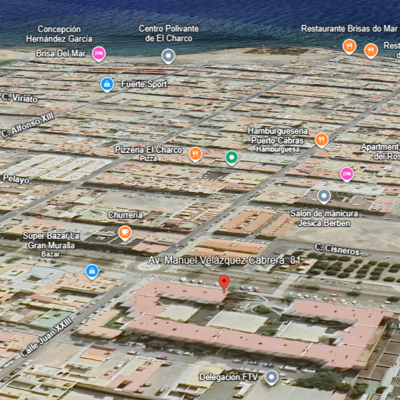
Task: Click the Calle Juan XXIII street label
Action: pyautogui.click(x=46, y=337)
